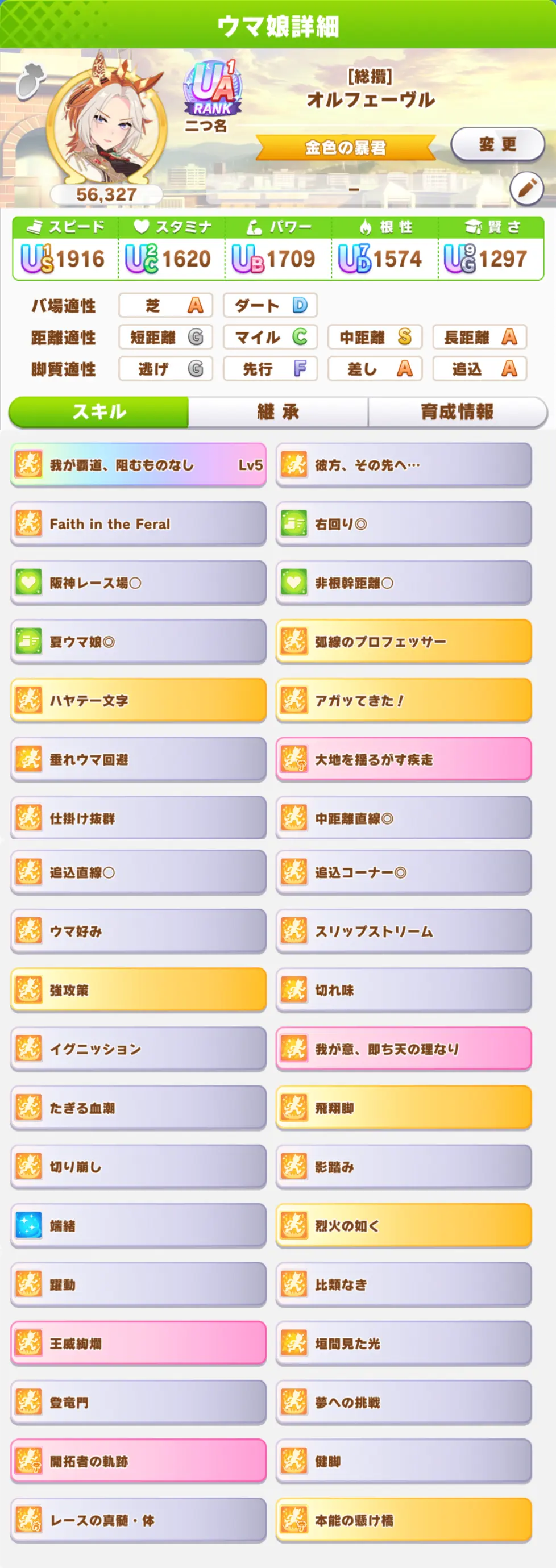Image resolution: width=556 pixels, height=1568 pixels.
Task: Click the 変更 button
Action: (x=497, y=144)
